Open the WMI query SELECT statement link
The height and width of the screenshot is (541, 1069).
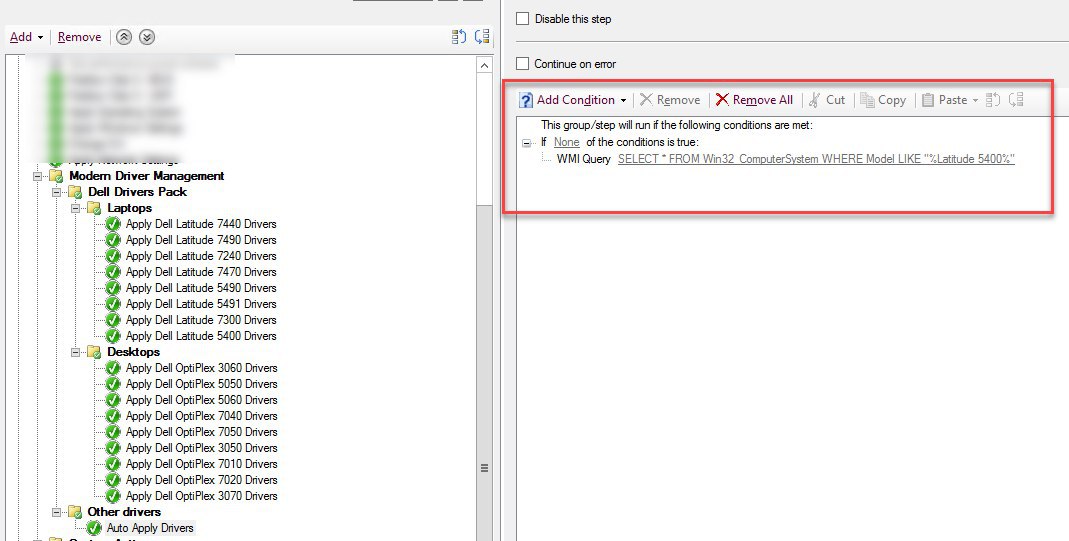pos(816,159)
